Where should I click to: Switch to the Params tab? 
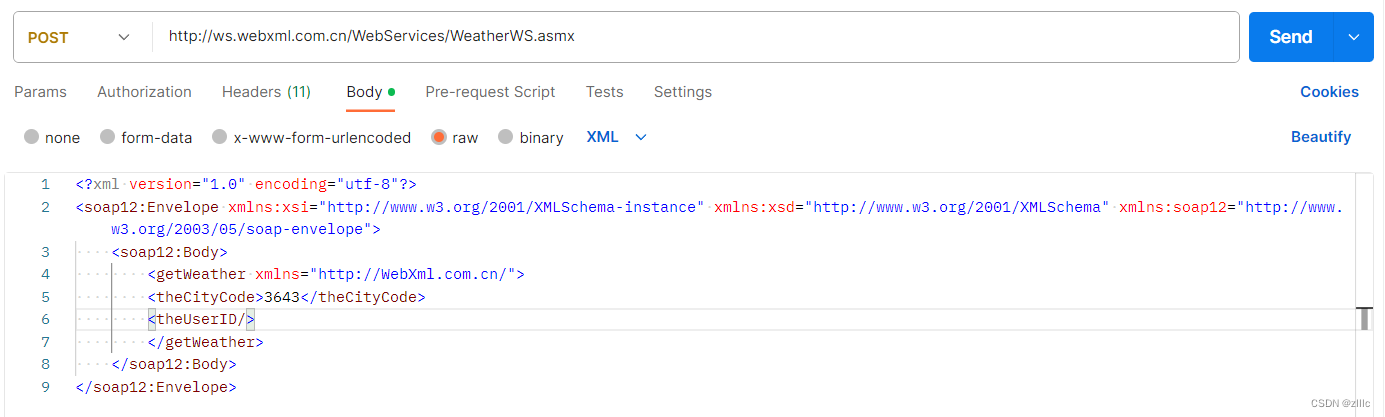40,92
